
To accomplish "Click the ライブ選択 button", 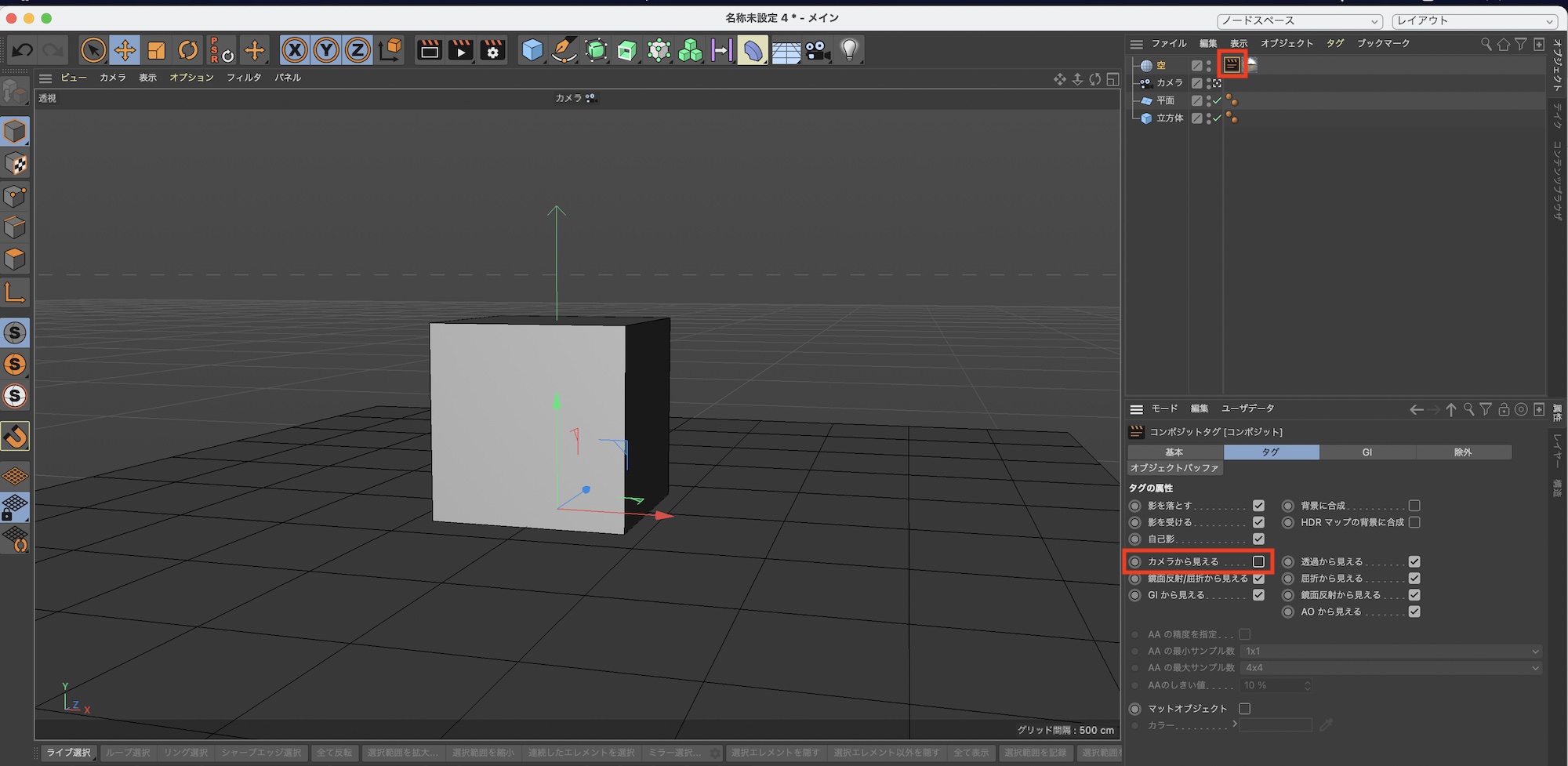I will (68, 753).
